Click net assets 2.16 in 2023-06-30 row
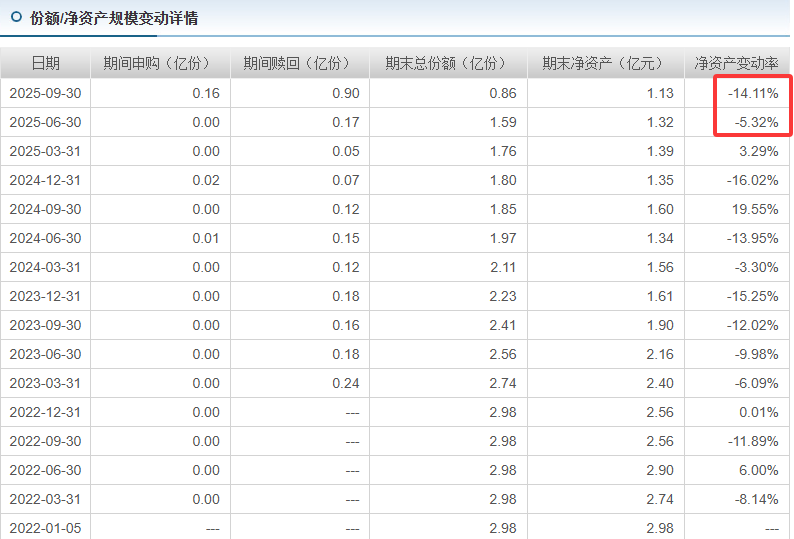The width and height of the screenshot is (794, 539). (x=660, y=354)
